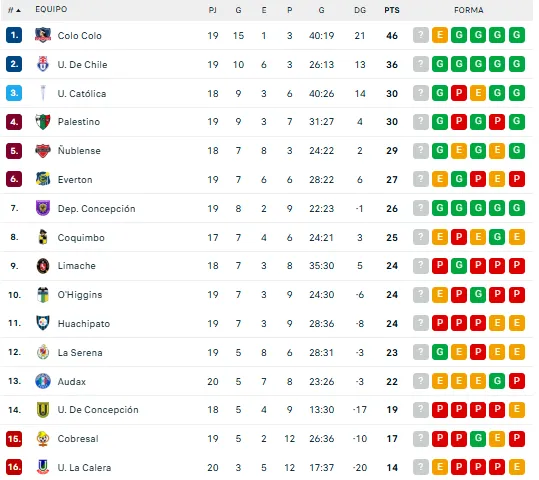Click the PJ column header

tap(213, 10)
